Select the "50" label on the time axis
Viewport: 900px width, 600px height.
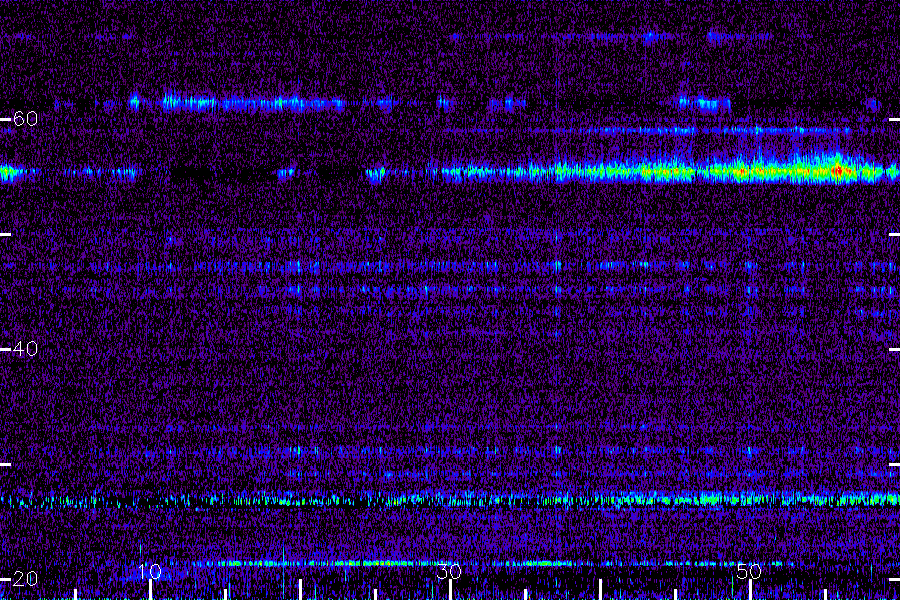[749, 571]
